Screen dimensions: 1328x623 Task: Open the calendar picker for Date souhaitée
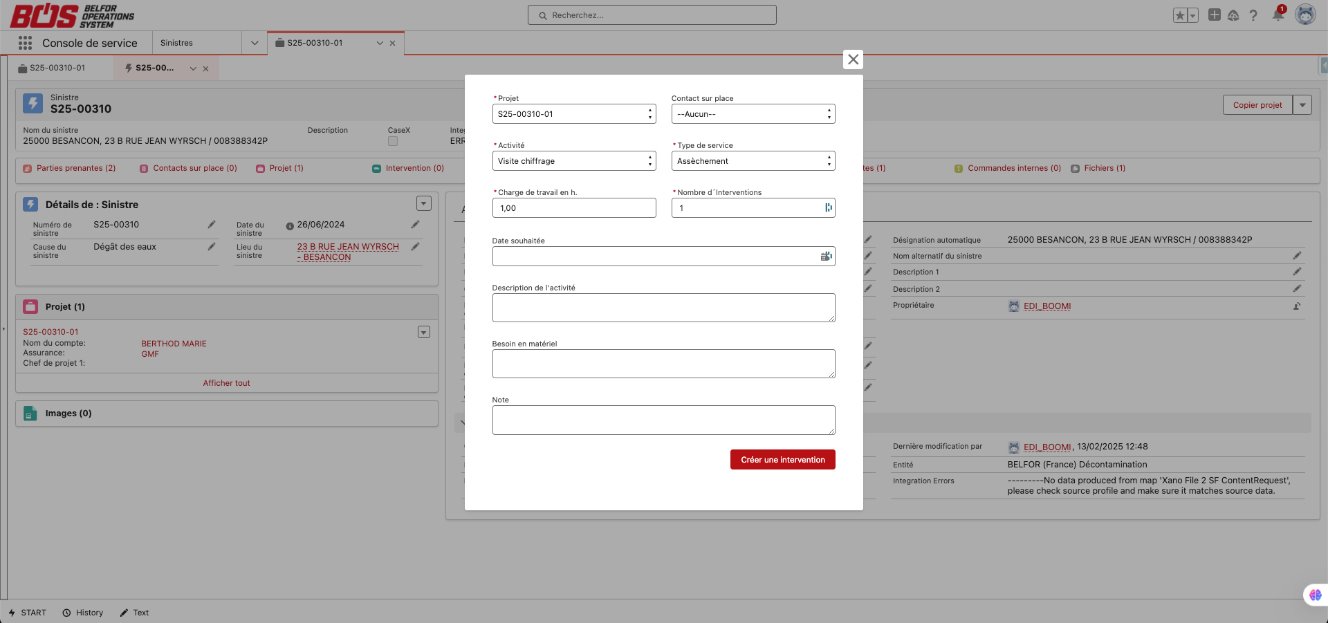click(x=826, y=256)
